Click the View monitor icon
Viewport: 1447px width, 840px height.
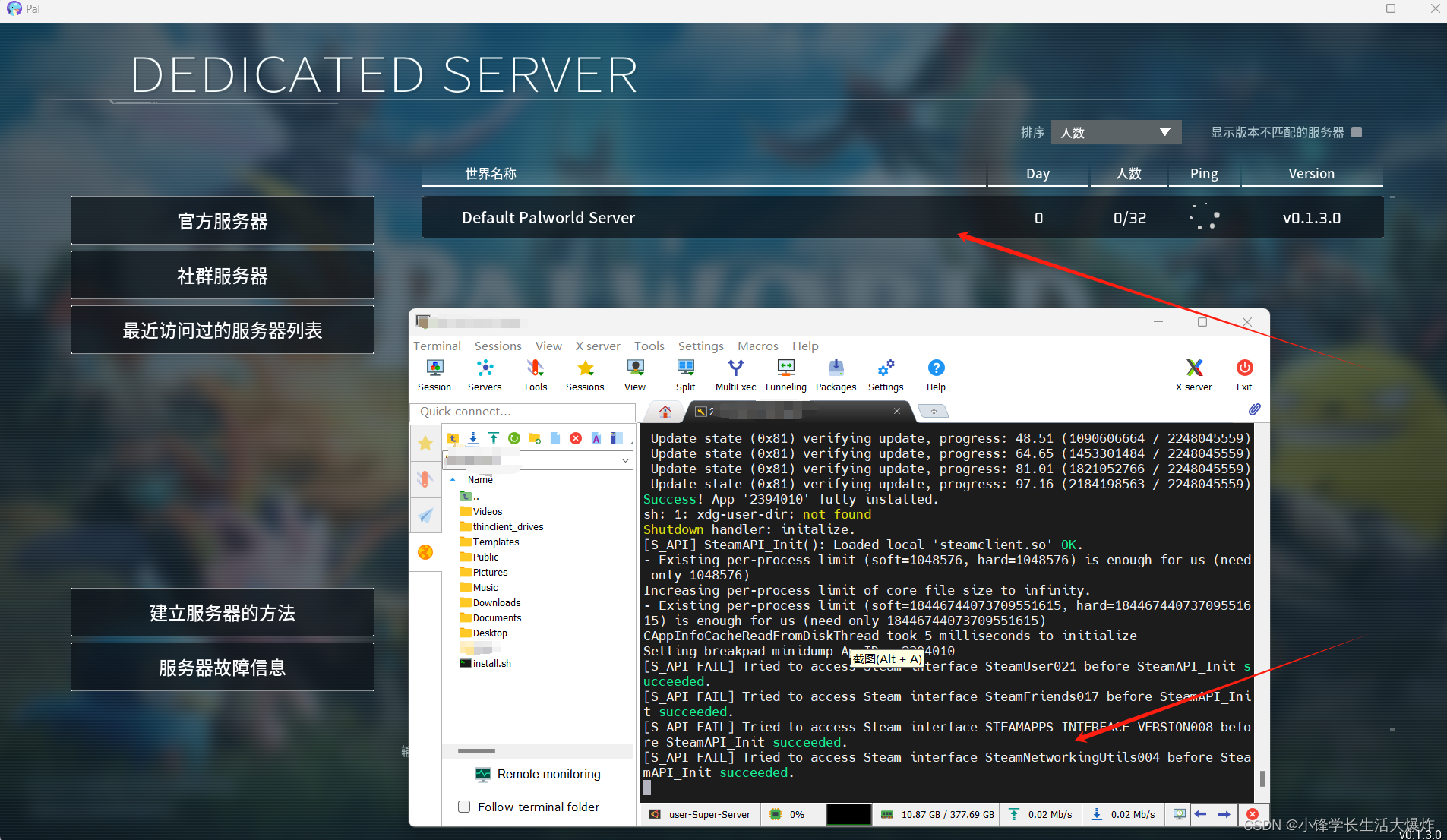[x=635, y=375]
